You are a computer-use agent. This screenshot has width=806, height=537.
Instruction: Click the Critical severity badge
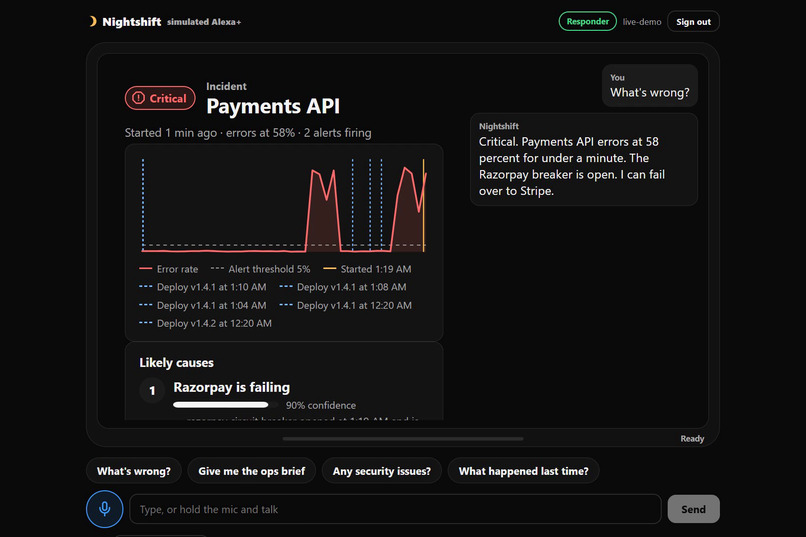point(160,98)
